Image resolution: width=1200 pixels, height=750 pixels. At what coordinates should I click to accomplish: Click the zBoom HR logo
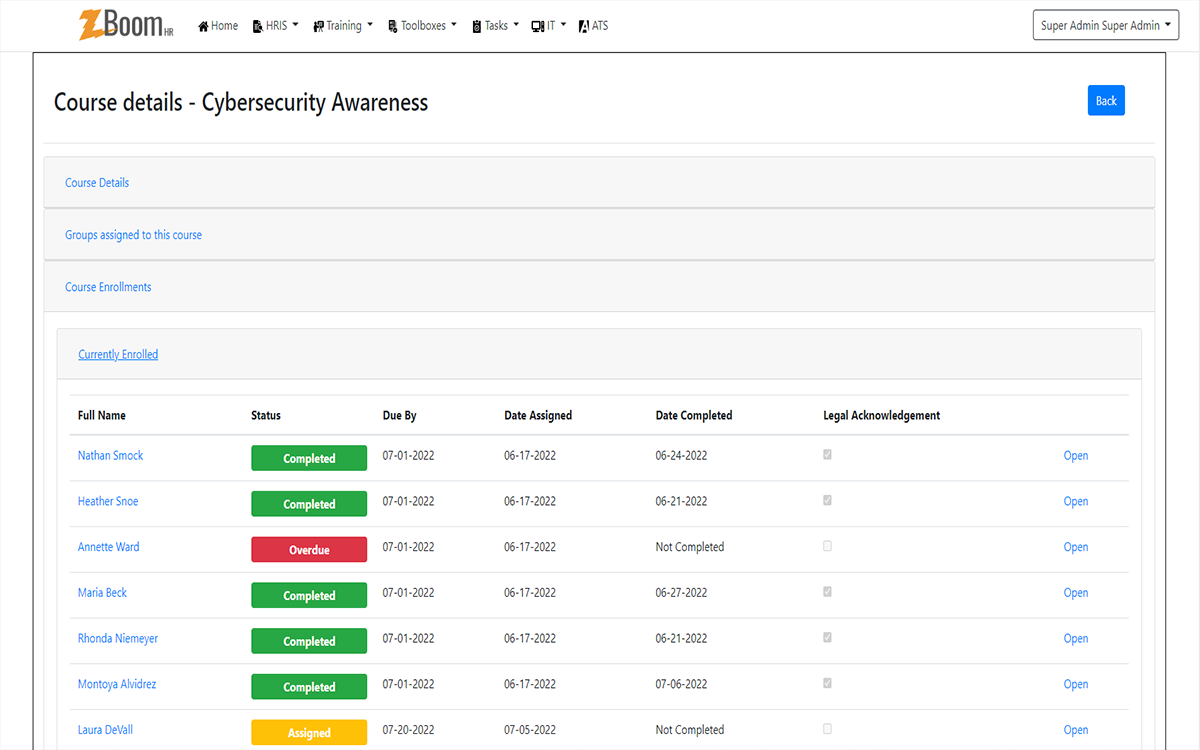[126, 24]
